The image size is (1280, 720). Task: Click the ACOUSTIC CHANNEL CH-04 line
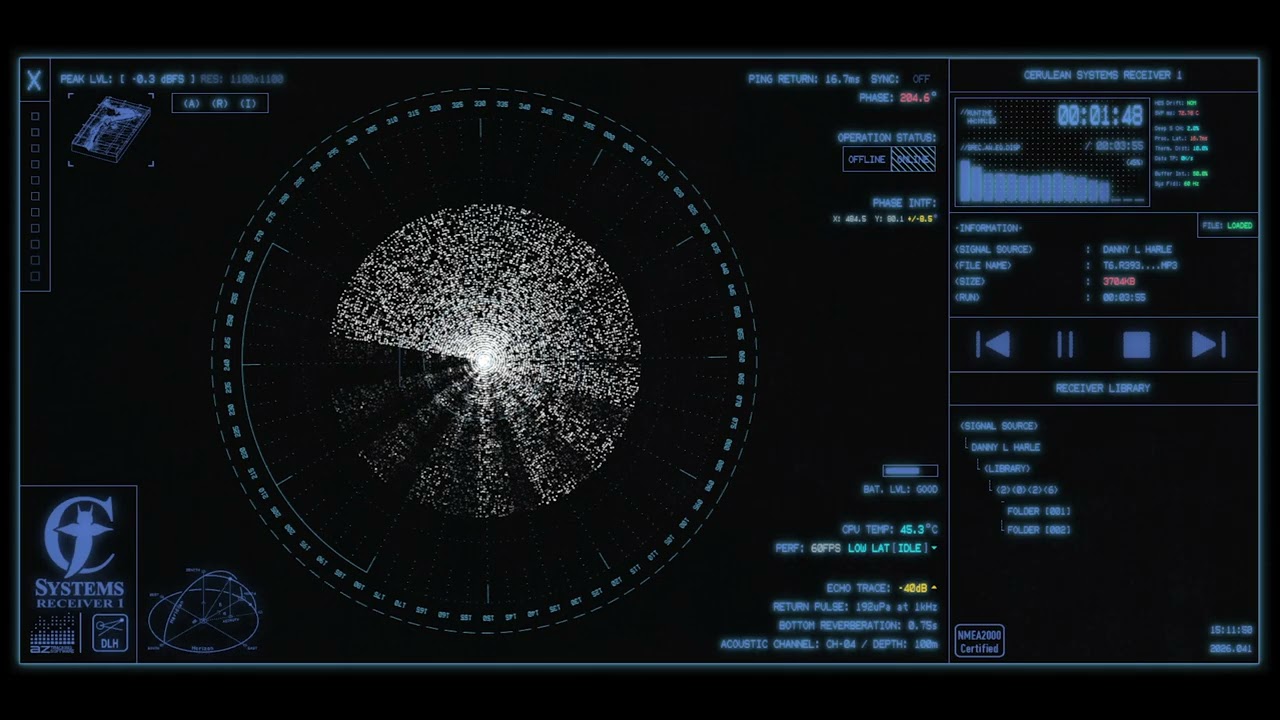click(x=829, y=644)
